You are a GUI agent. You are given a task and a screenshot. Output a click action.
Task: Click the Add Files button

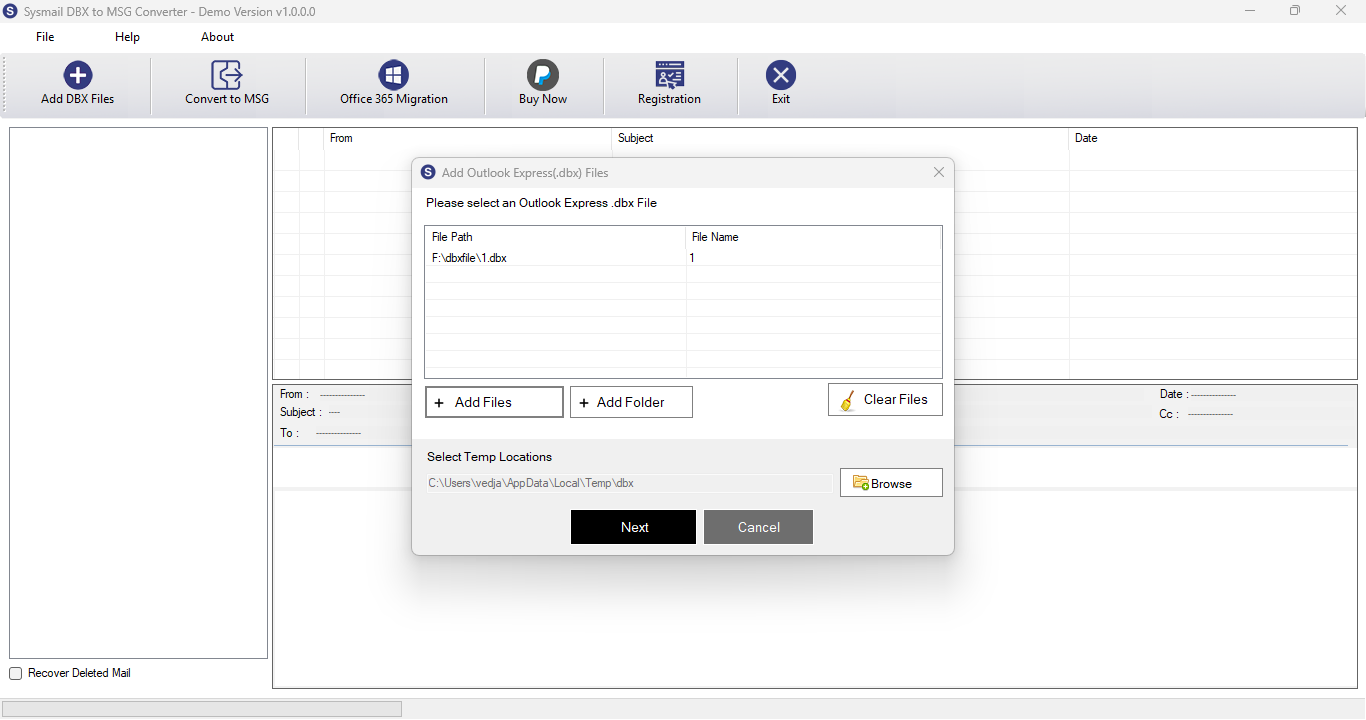click(494, 402)
